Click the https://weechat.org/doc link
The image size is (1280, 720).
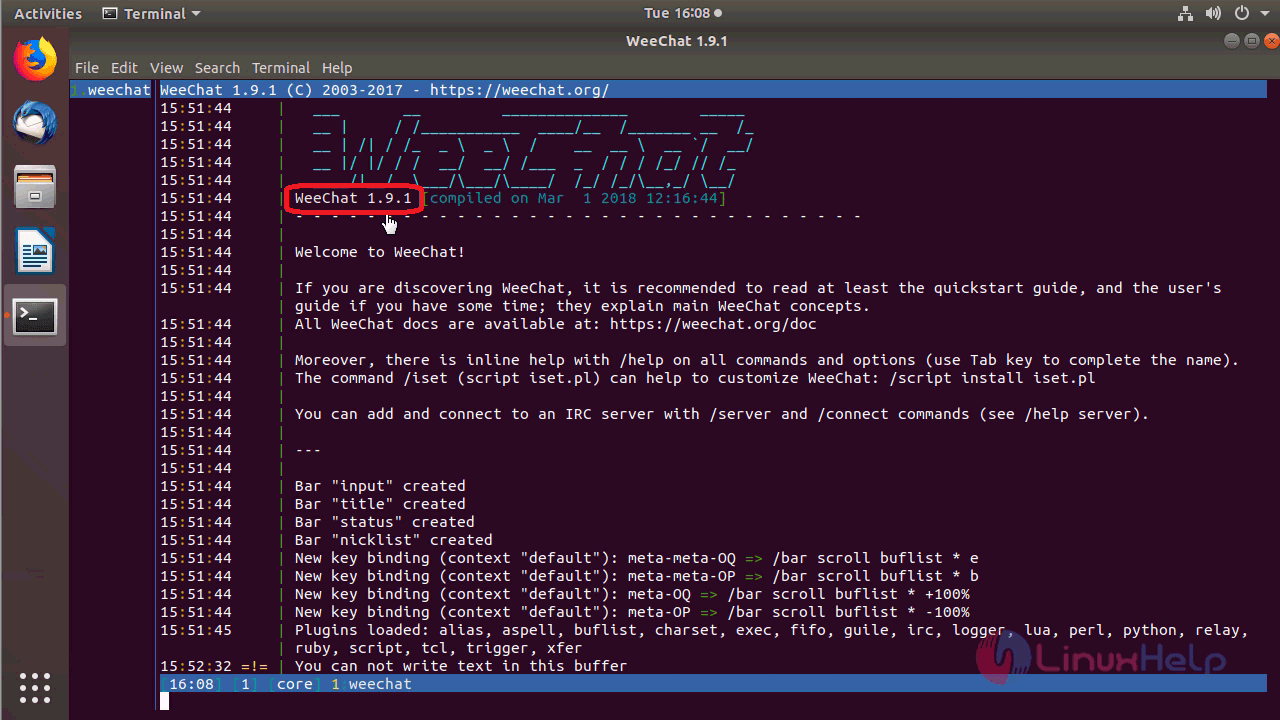coord(713,324)
